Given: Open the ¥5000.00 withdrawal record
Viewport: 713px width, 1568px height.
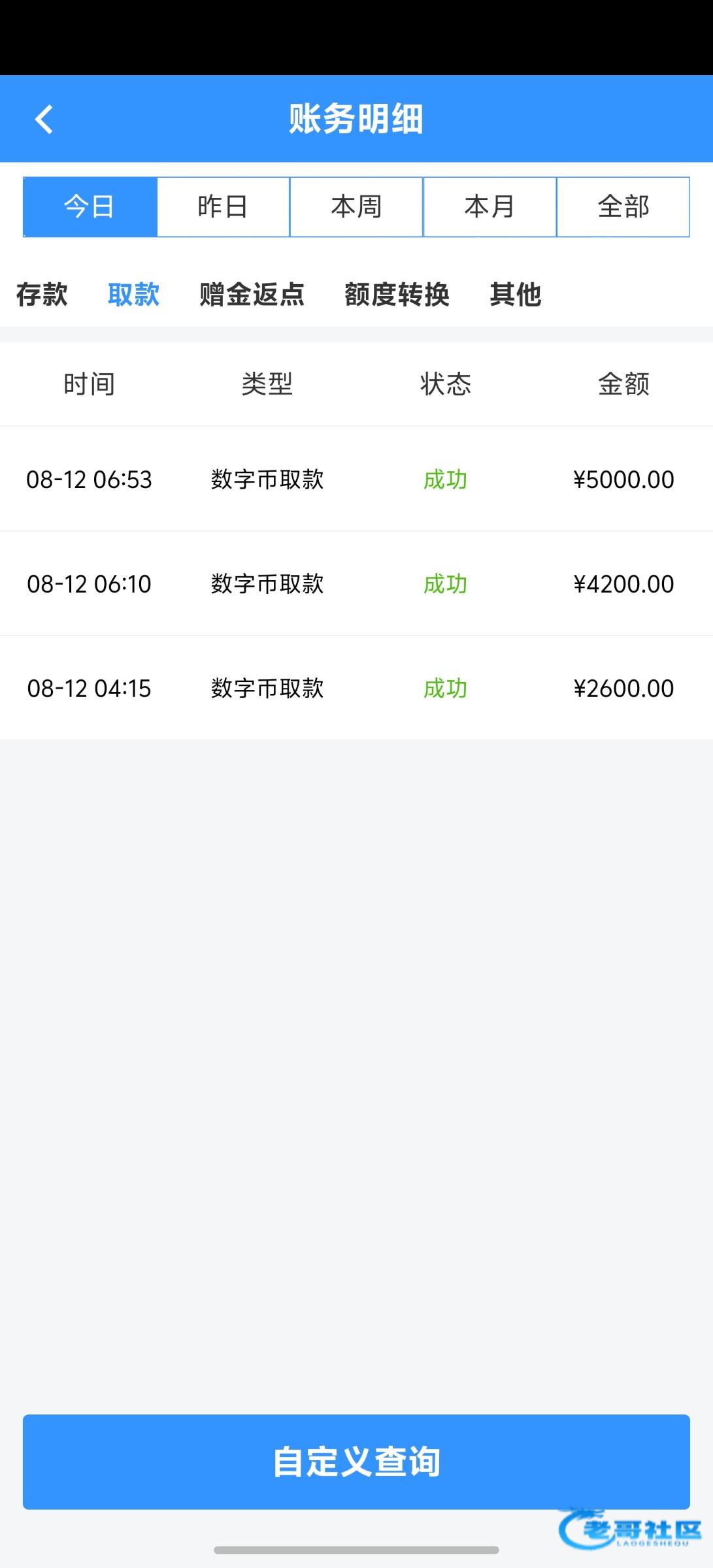Looking at the screenshot, I should (356, 480).
